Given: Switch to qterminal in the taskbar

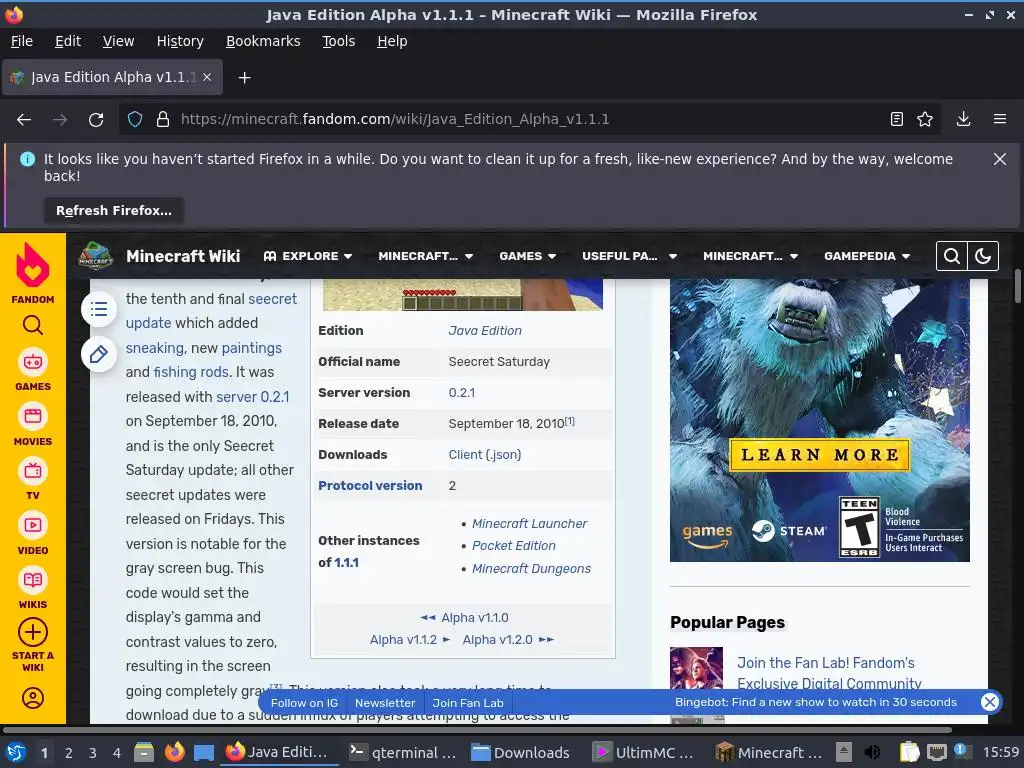Looking at the screenshot, I should 403,752.
